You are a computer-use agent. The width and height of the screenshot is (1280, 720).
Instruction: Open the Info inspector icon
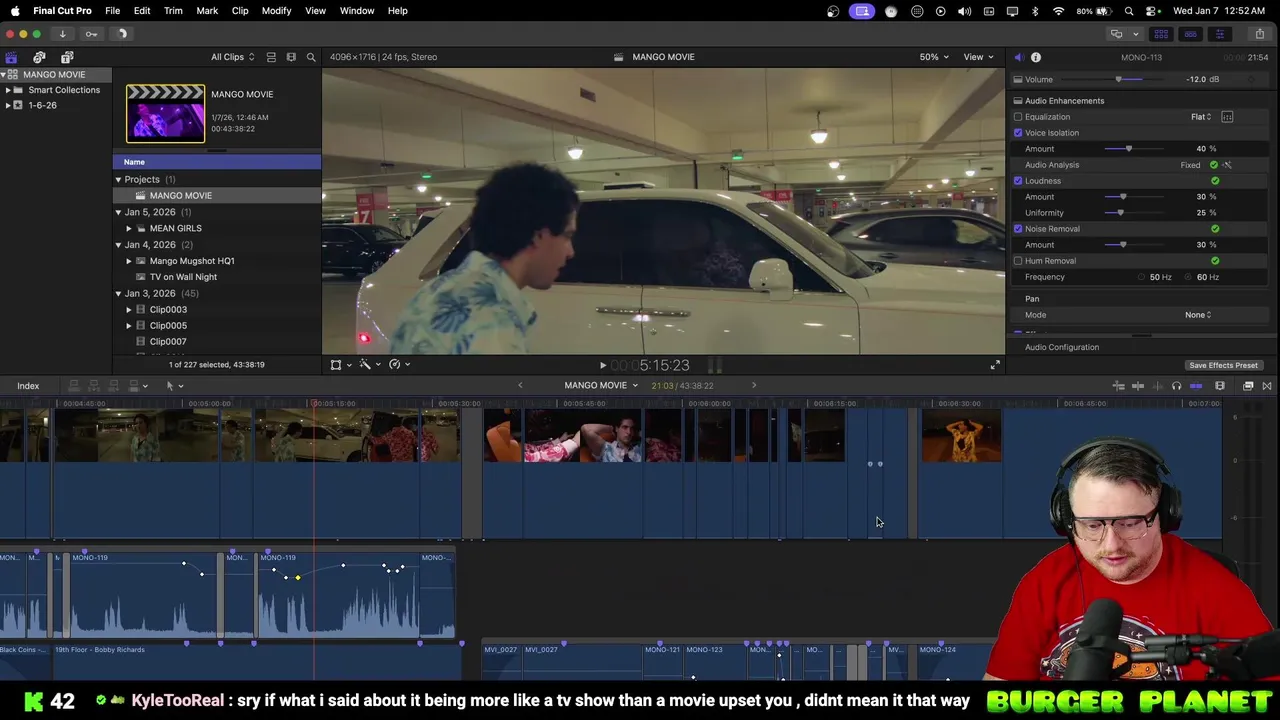pyautogui.click(x=1036, y=57)
